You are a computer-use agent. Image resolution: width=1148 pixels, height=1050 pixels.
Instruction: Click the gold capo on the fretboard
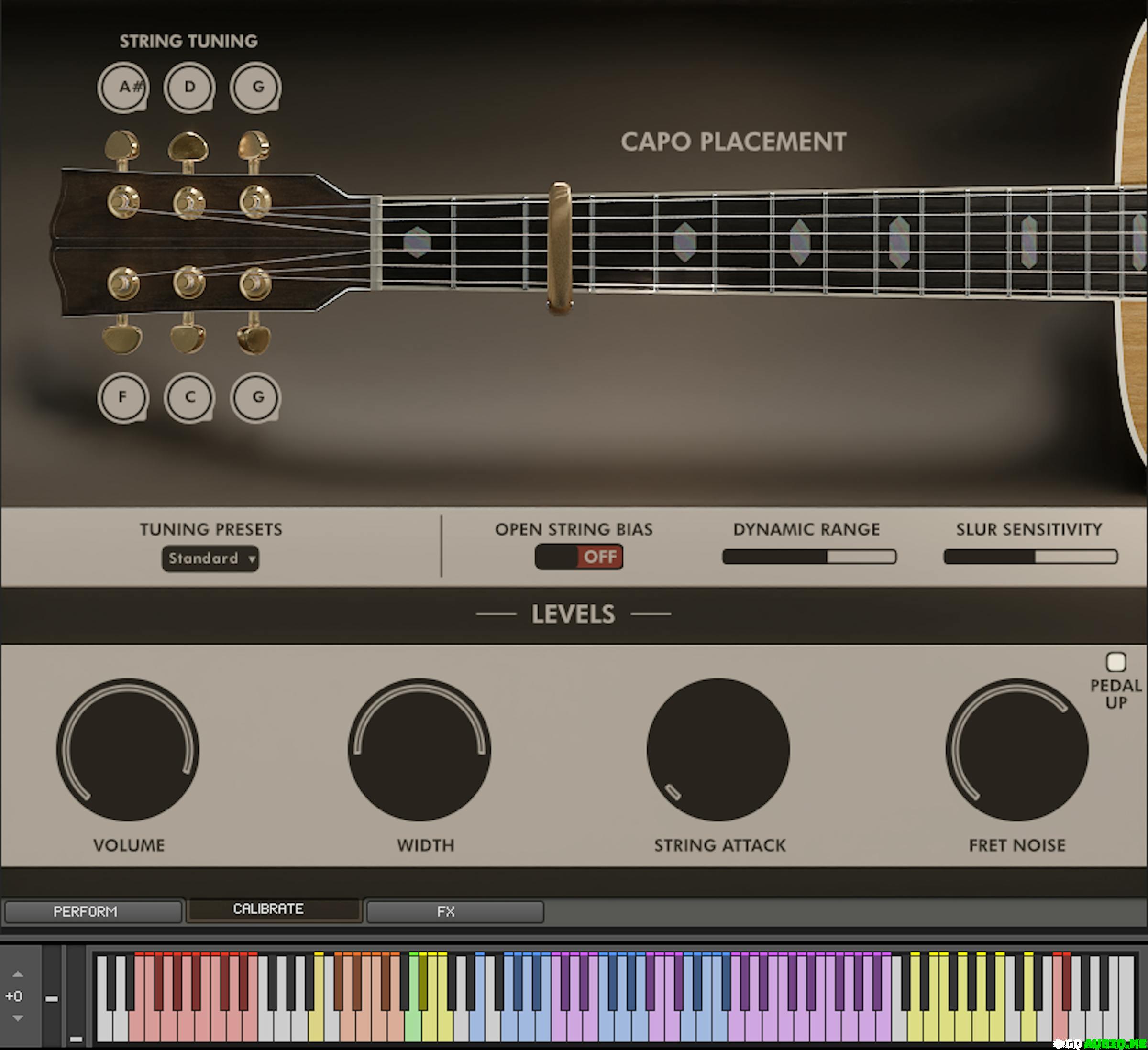pyautogui.click(x=559, y=248)
